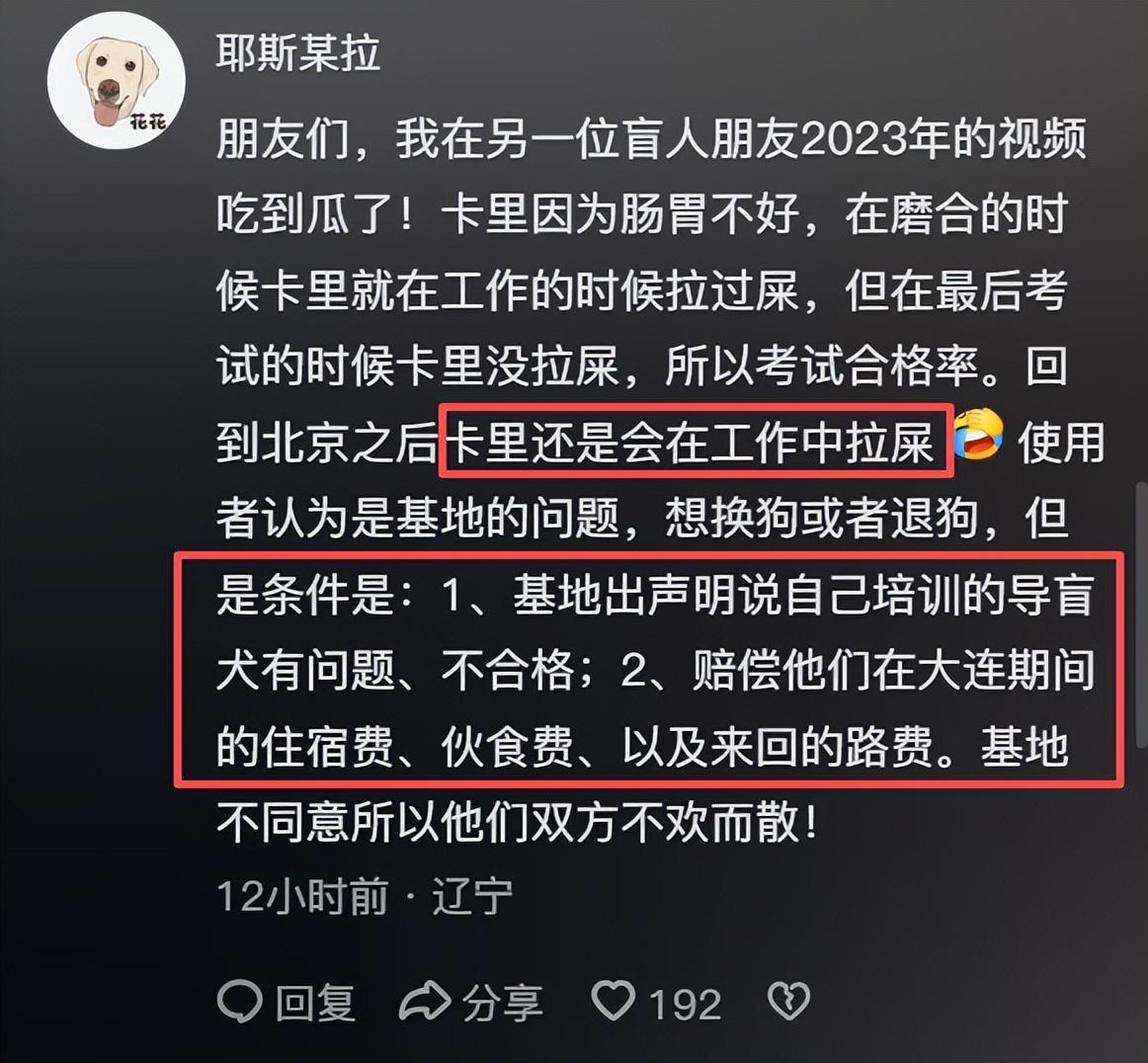This screenshot has height=1063, width=1148.
Task: Dislike the comment with broken heart icon
Action: [788, 1001]
